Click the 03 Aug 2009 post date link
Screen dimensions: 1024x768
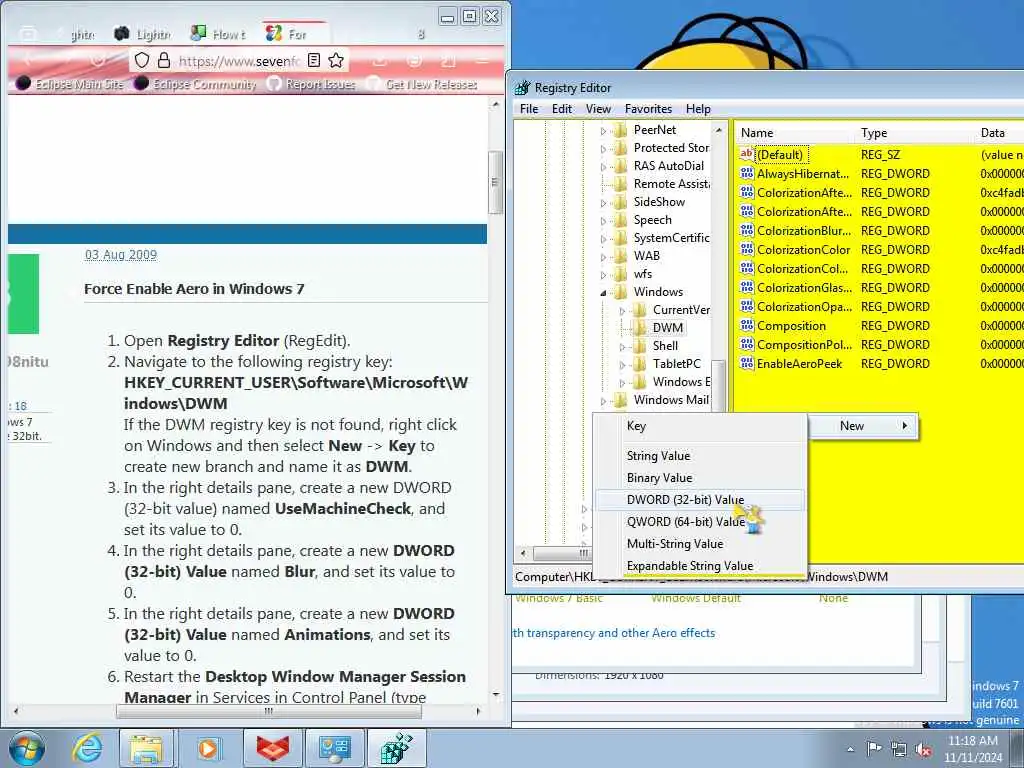pos(121,255)
